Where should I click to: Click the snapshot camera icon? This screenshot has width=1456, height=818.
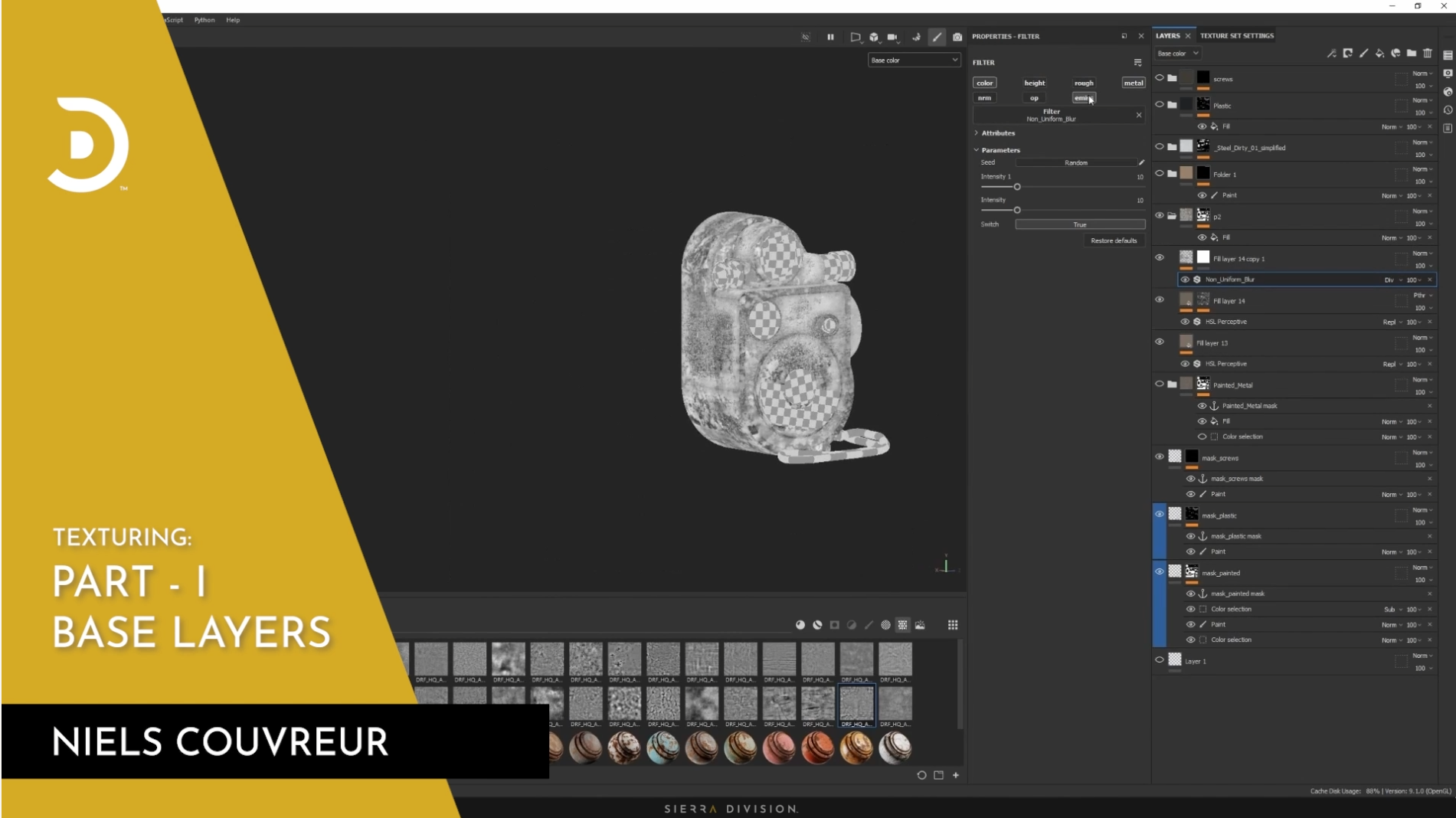(x=957, y=37)
